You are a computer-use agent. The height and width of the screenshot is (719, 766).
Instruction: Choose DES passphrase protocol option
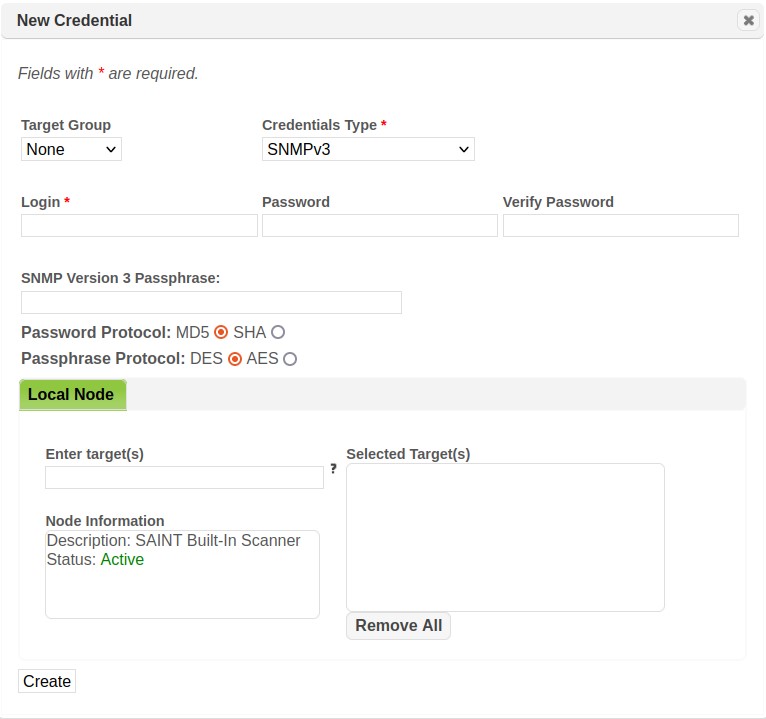pos(235,358)
